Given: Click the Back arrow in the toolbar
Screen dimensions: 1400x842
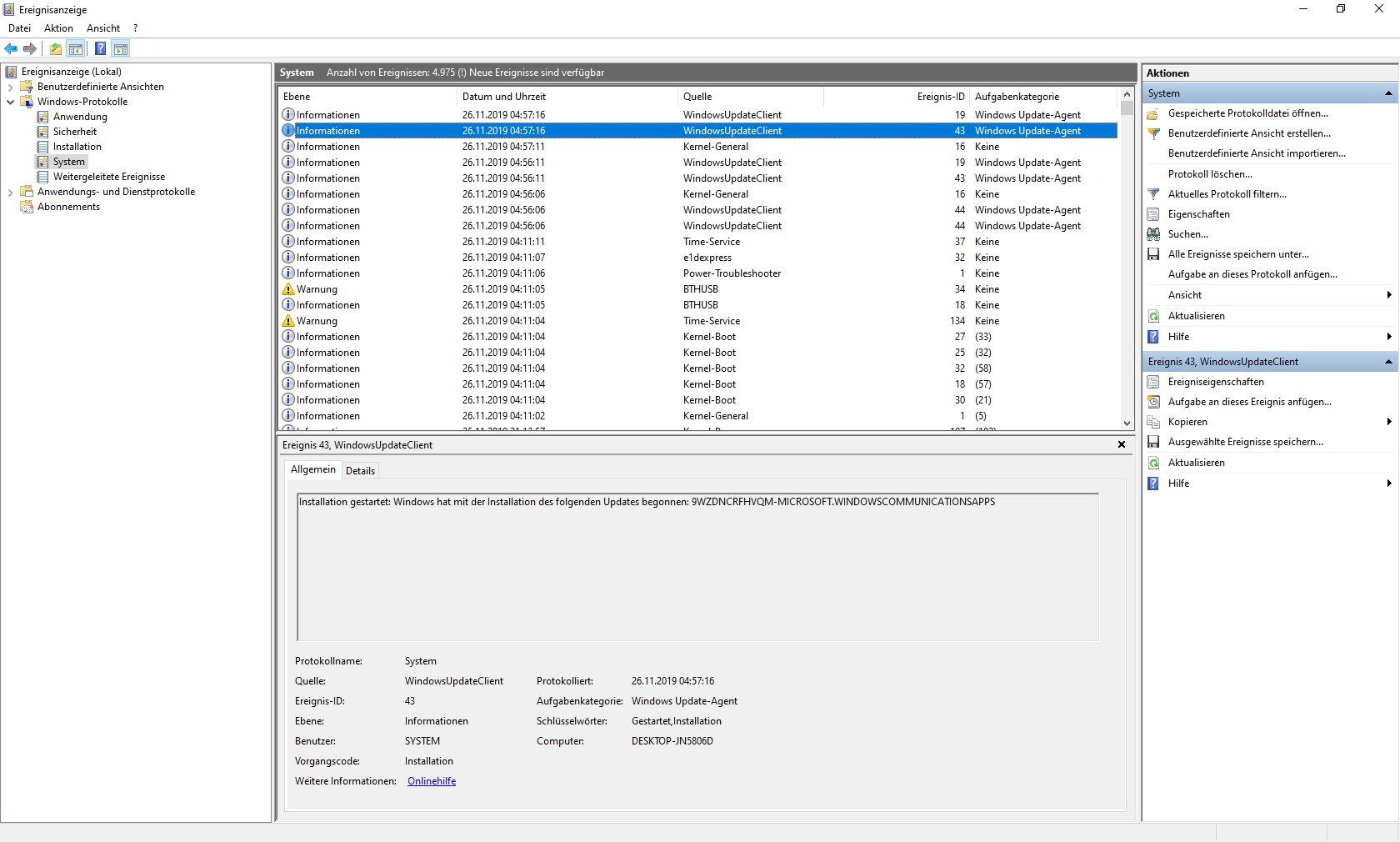Looking at the screenshot, I should click(x=12, y=49).
